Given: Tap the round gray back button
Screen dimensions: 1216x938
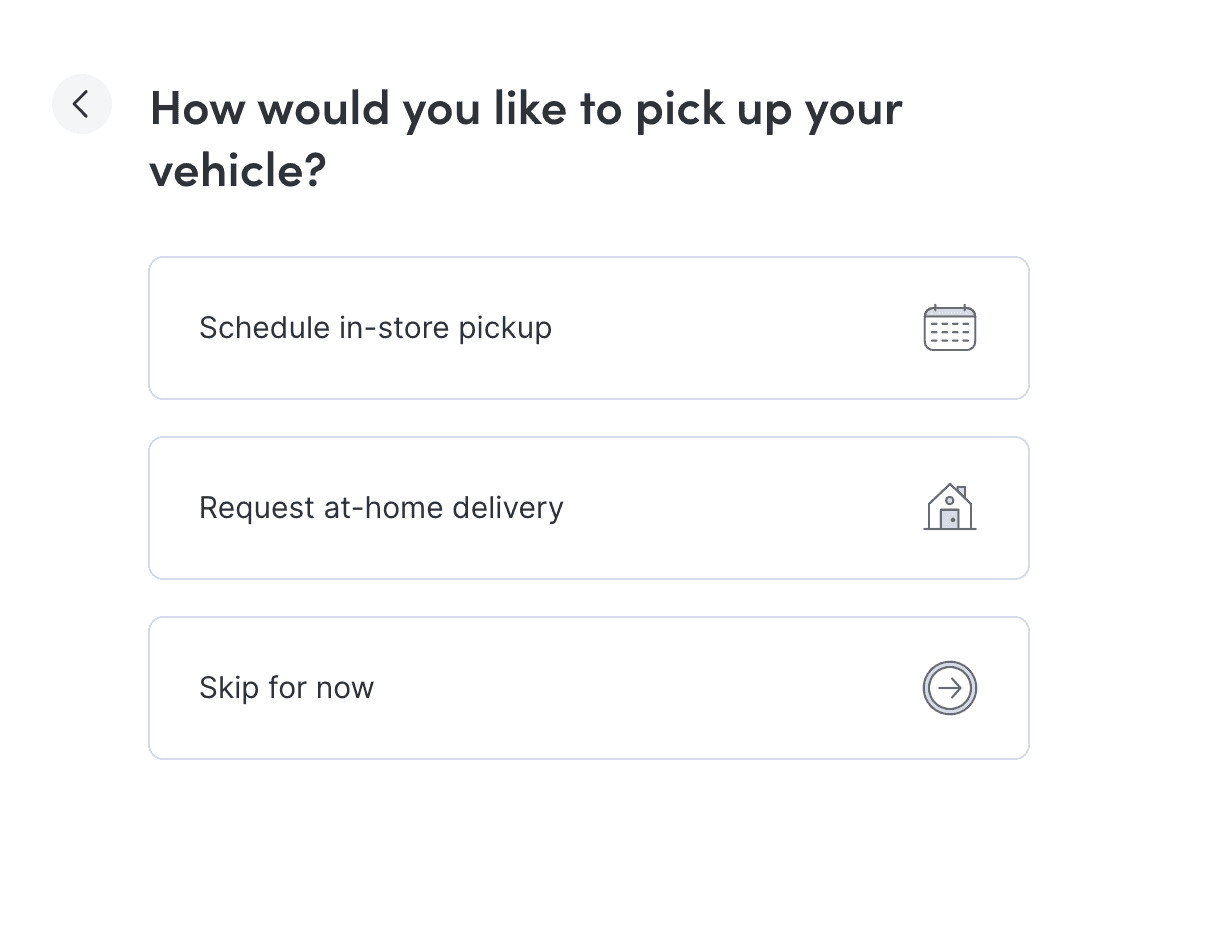Looking at the screenshot, I should tap(82, 103).
